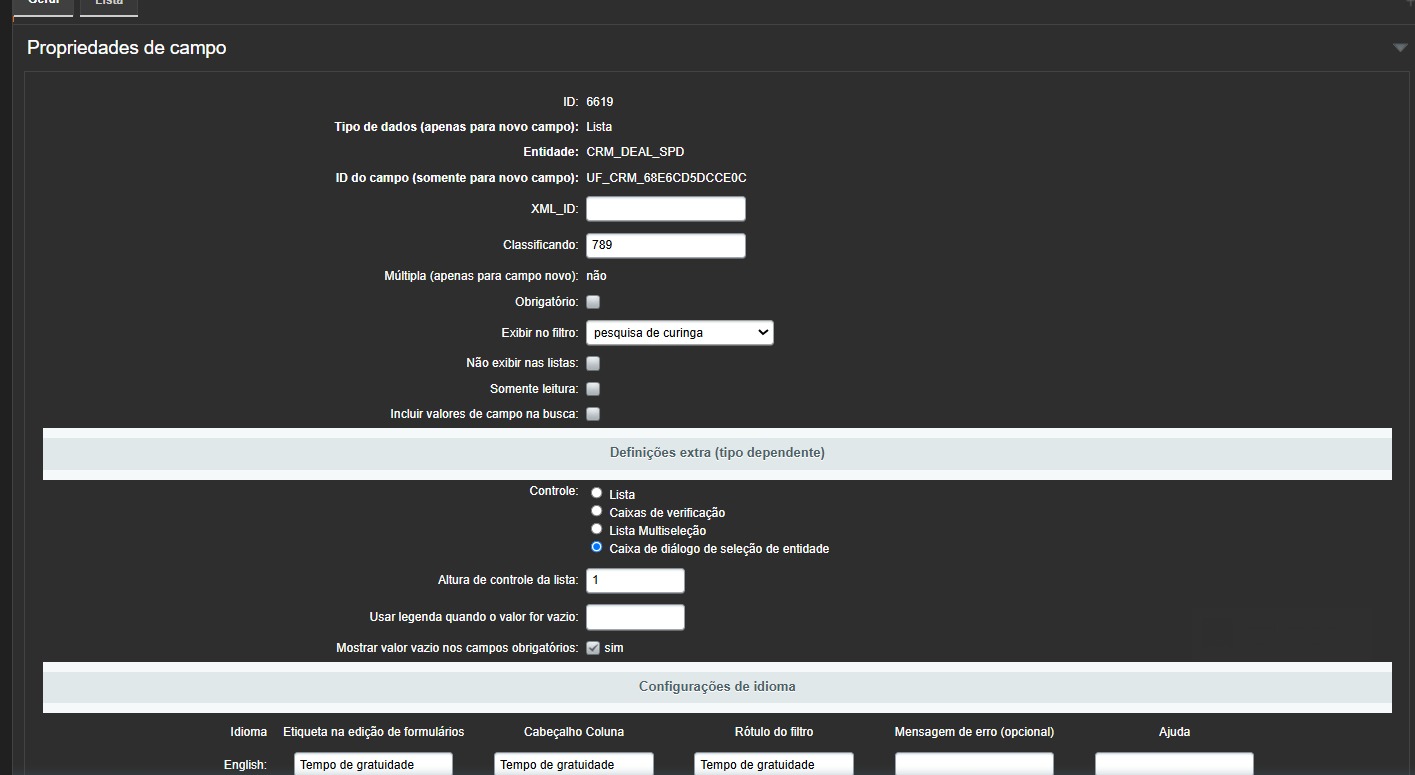Check Não exibir nas listas
Viewport: 1415px width, 775px height.
click(x=593, y=364)
